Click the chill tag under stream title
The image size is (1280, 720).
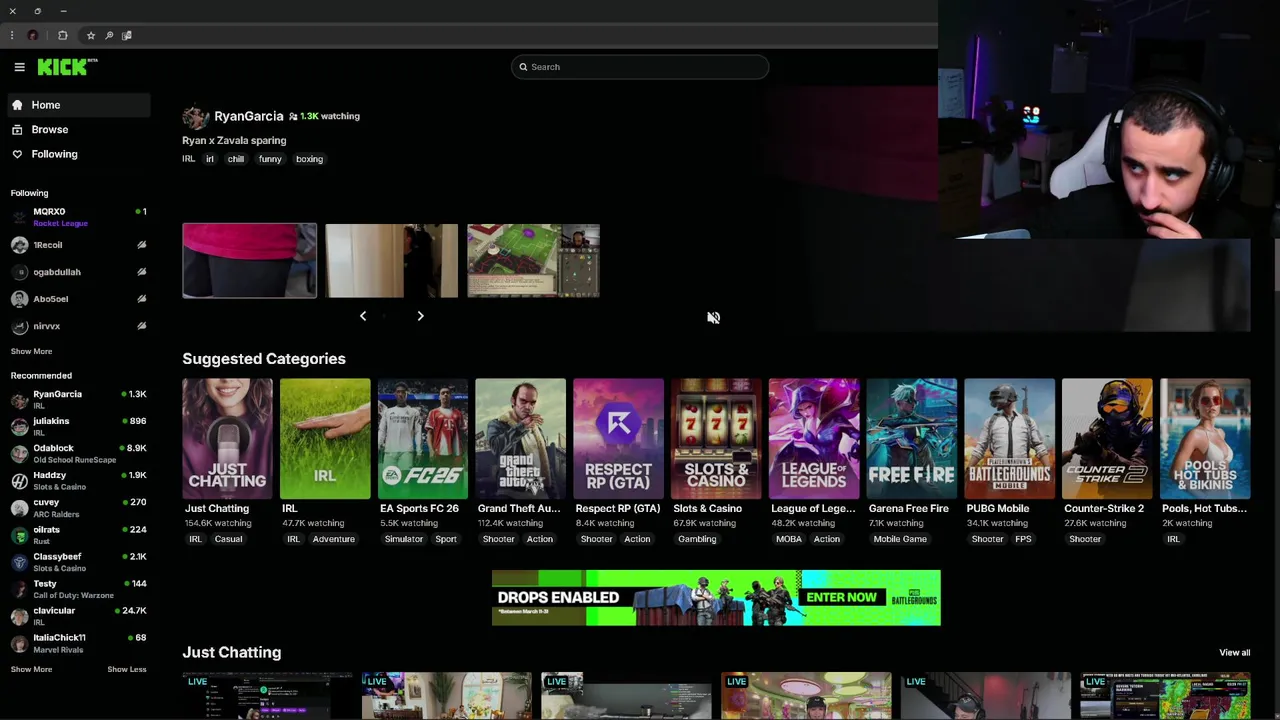click(236, 159)
